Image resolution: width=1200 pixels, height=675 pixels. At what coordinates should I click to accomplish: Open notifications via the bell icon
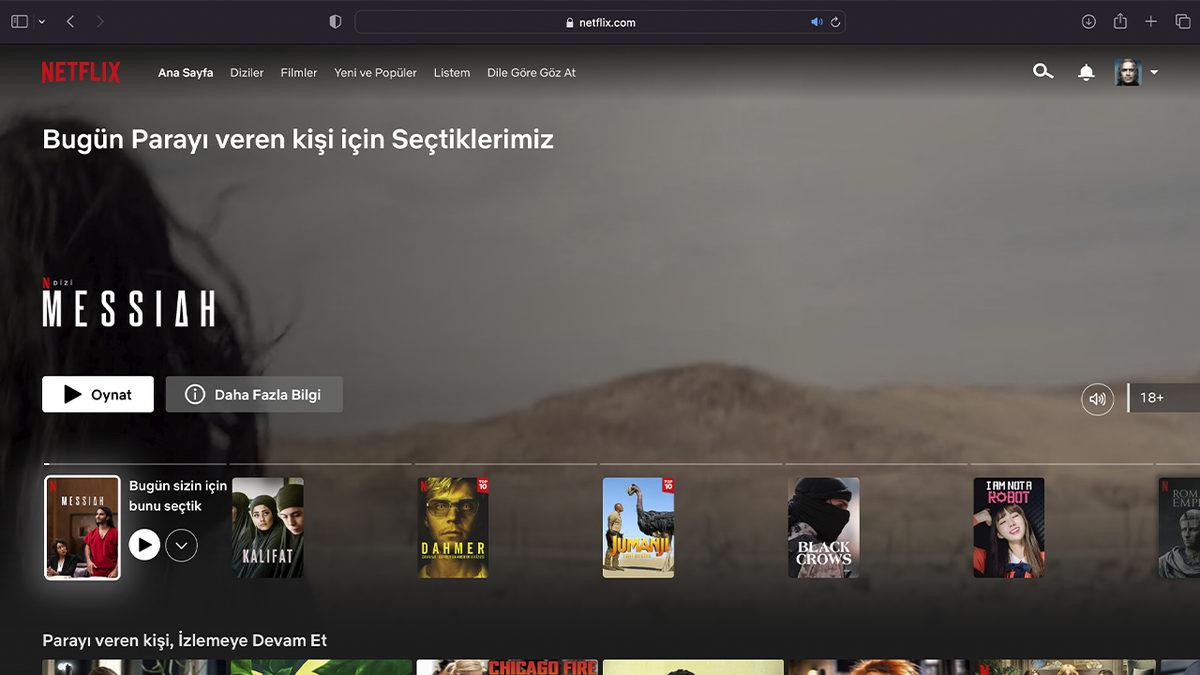coord(1085,72)
